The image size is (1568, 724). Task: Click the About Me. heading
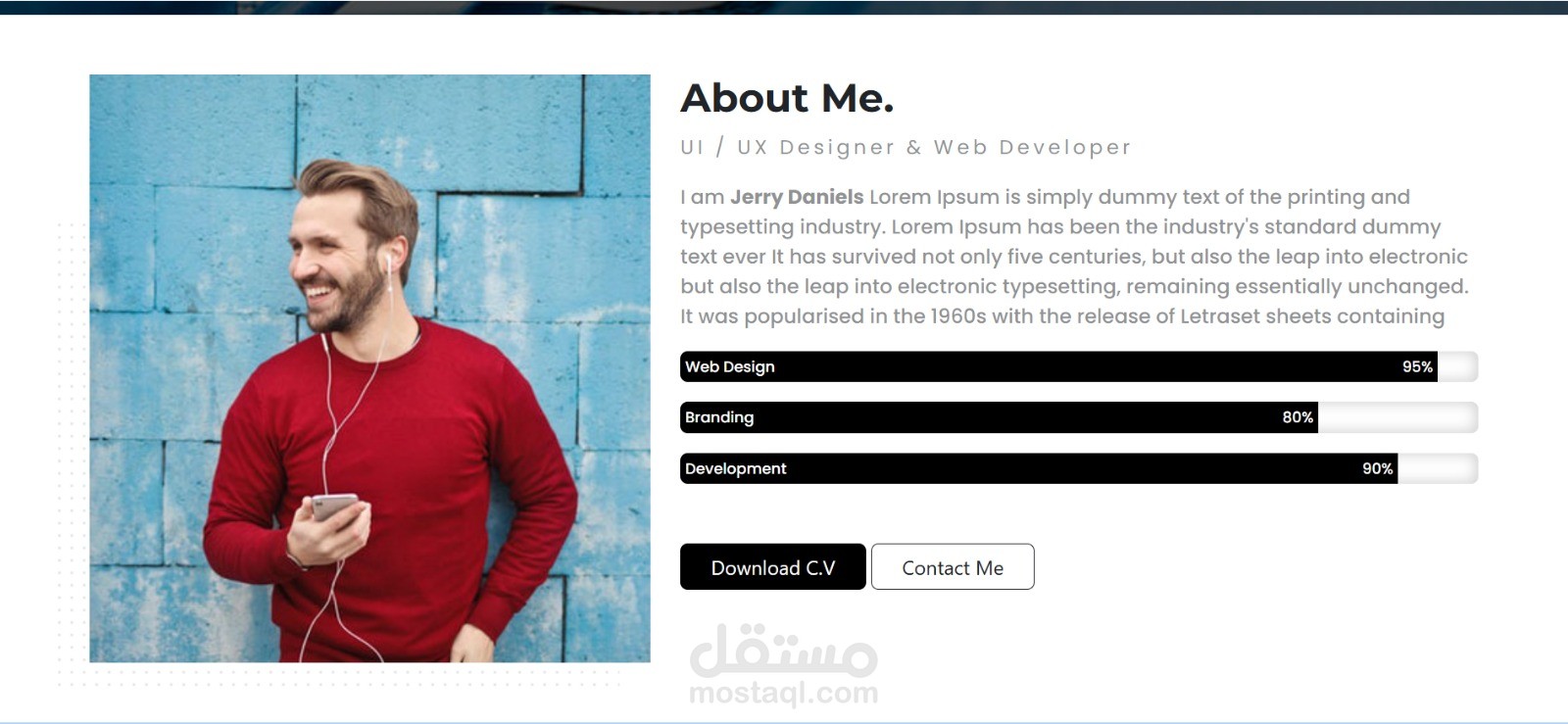tap(787, 98)
